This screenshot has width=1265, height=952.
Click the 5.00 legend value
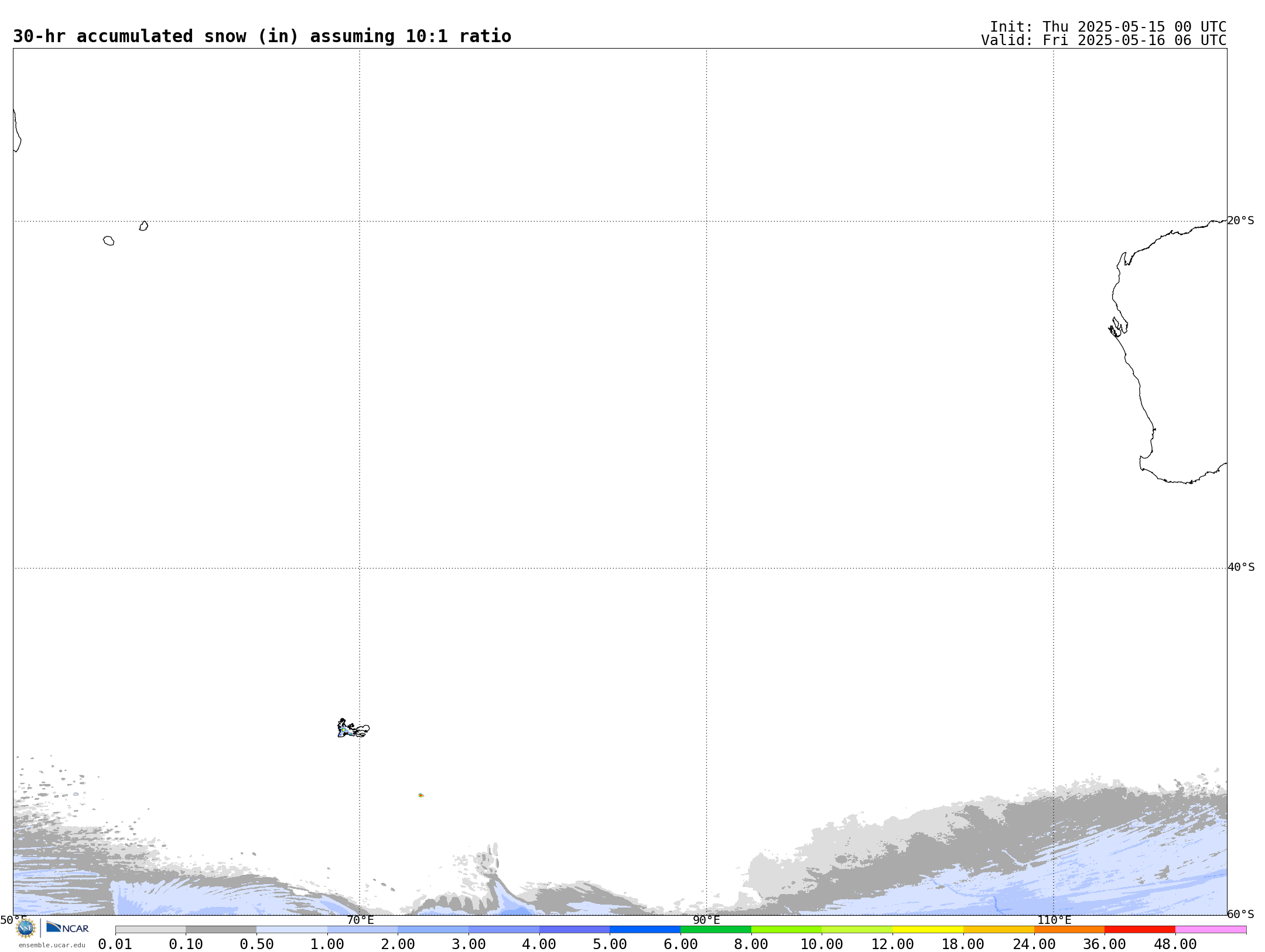(610, 944)
